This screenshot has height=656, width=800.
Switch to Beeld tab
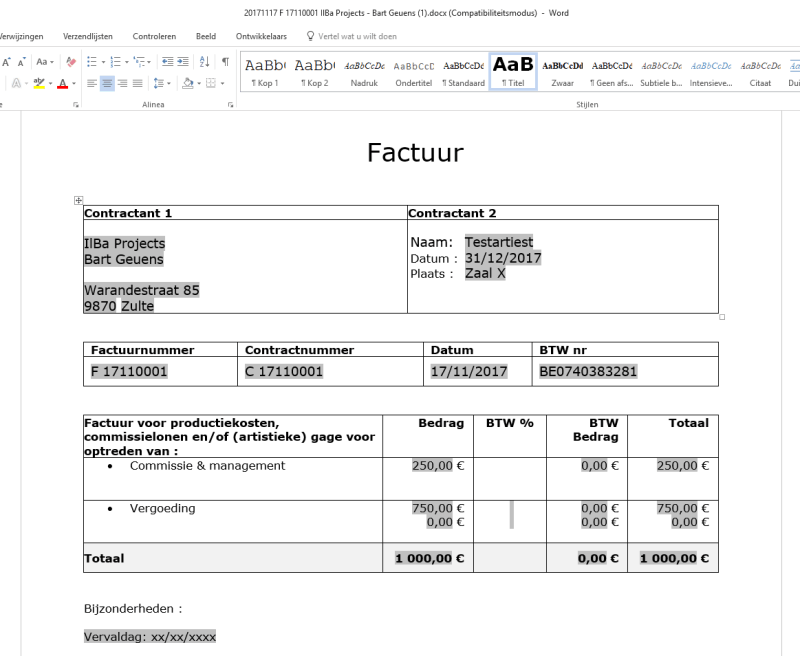point(206,36)
